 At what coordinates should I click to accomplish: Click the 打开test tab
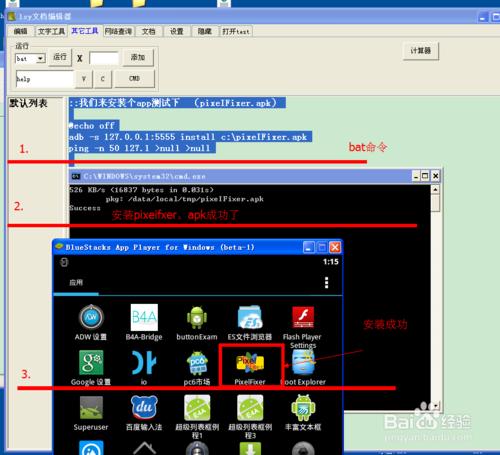tap(236, 31)
